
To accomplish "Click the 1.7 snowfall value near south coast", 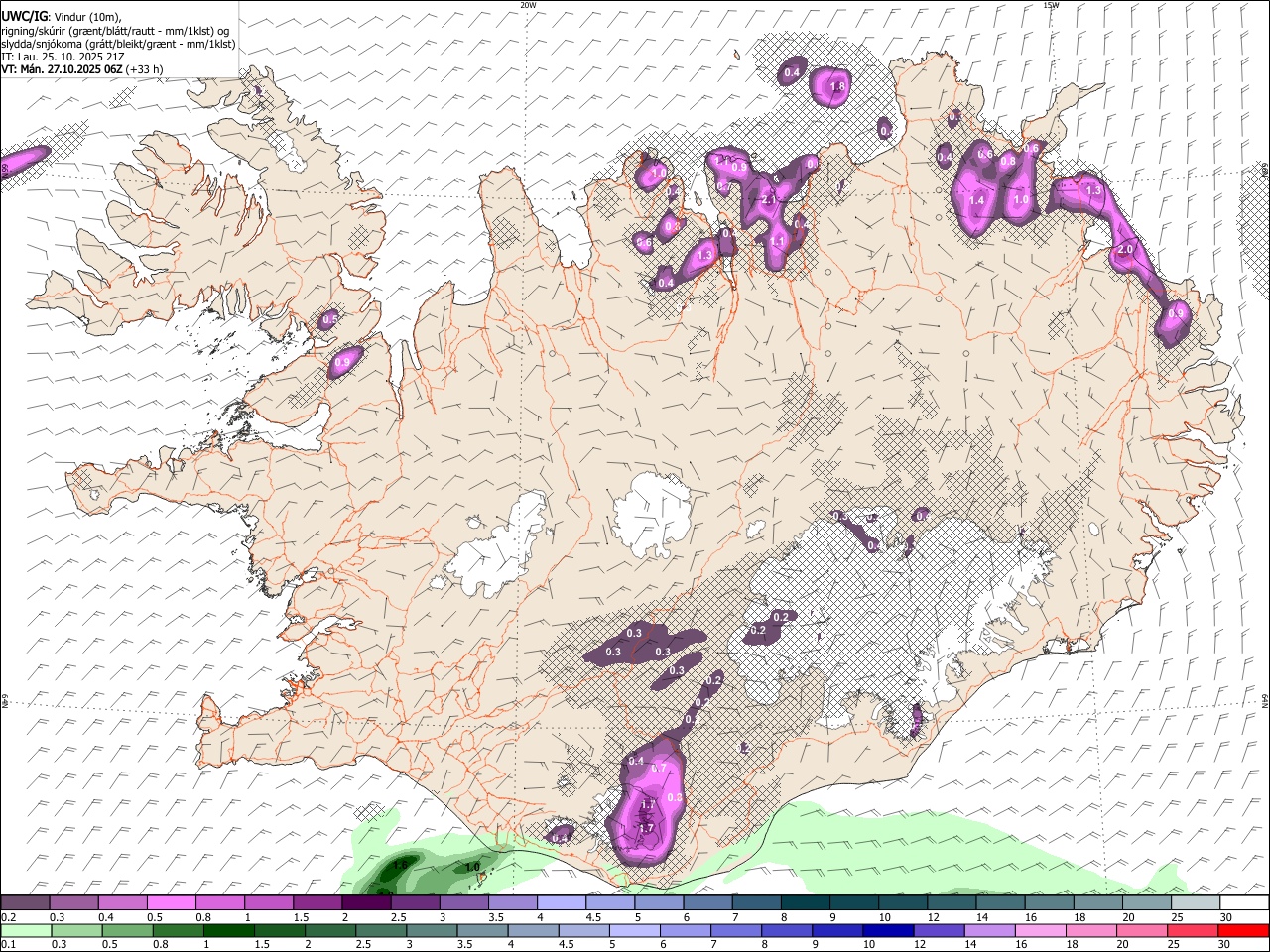I will click(x=646, y=828).
